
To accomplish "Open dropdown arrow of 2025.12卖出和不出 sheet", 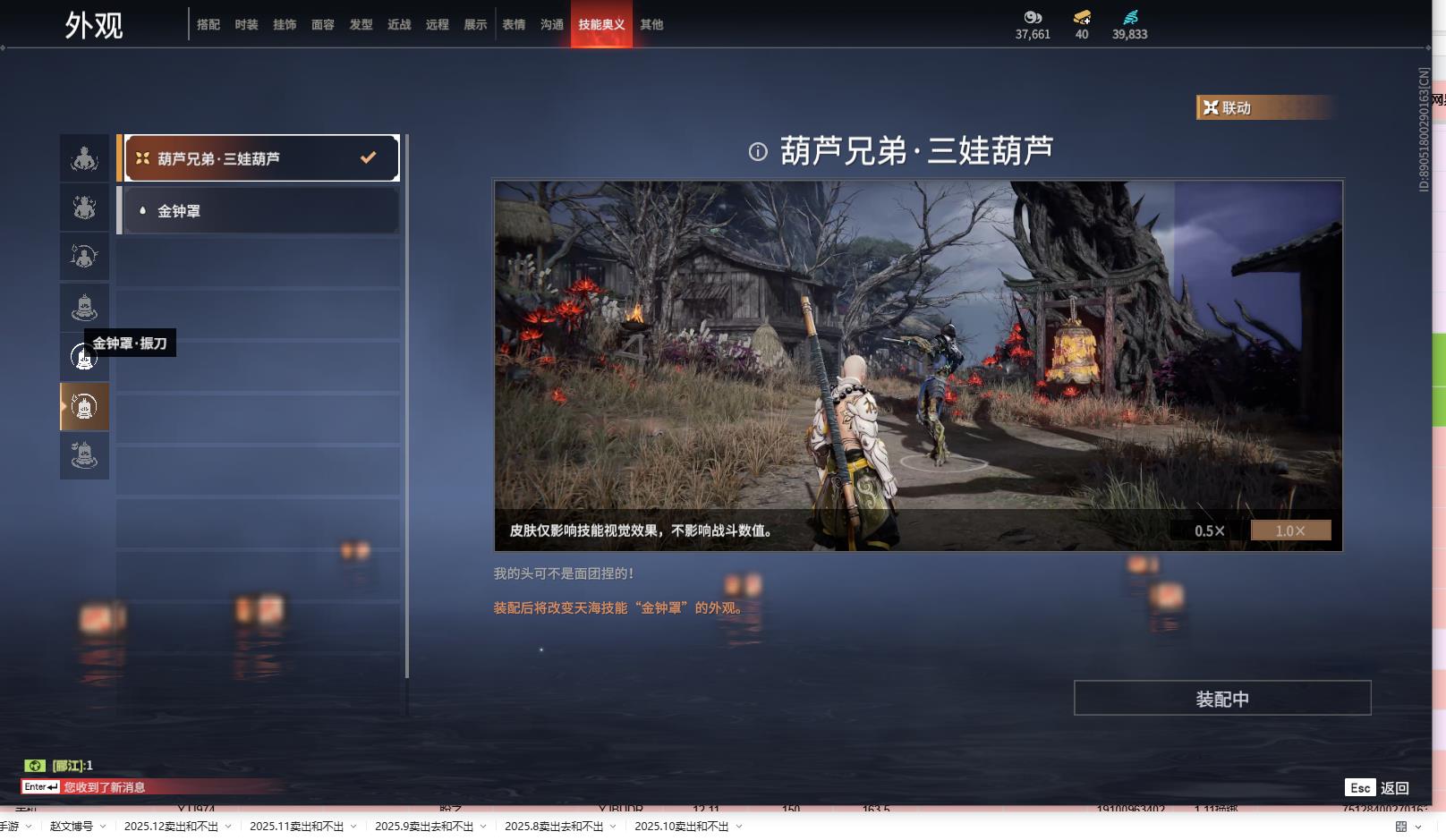I will pyautogui.click(x=228, y=827).
